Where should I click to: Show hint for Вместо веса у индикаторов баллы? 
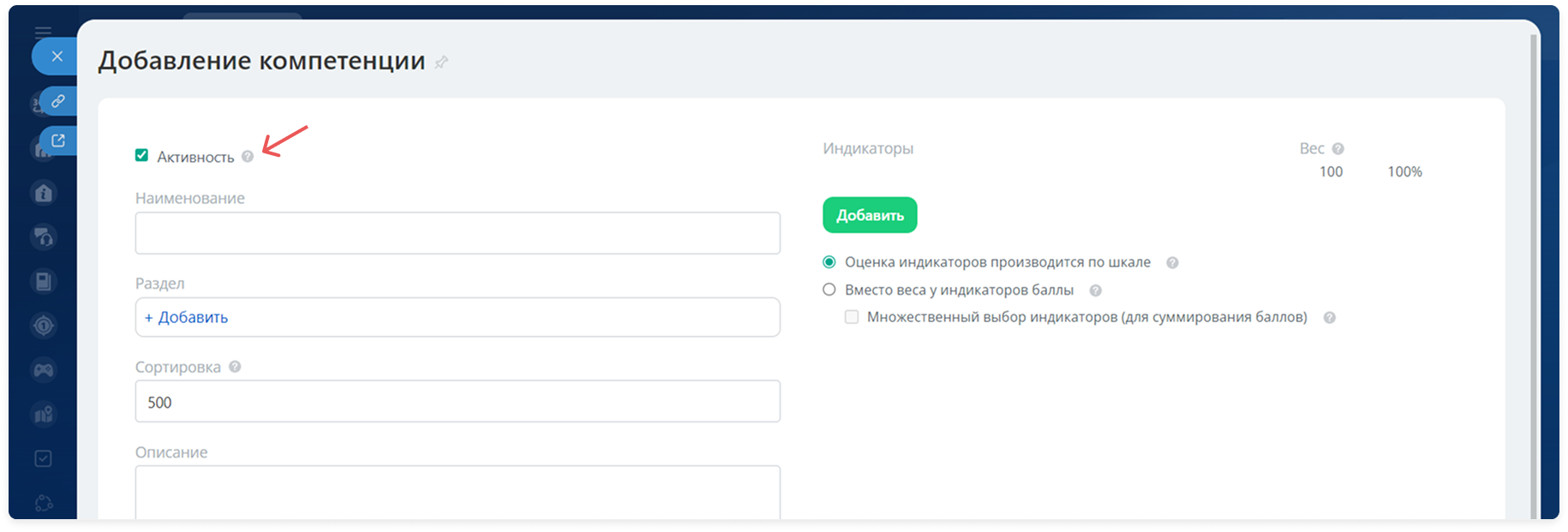[1095, 290]
